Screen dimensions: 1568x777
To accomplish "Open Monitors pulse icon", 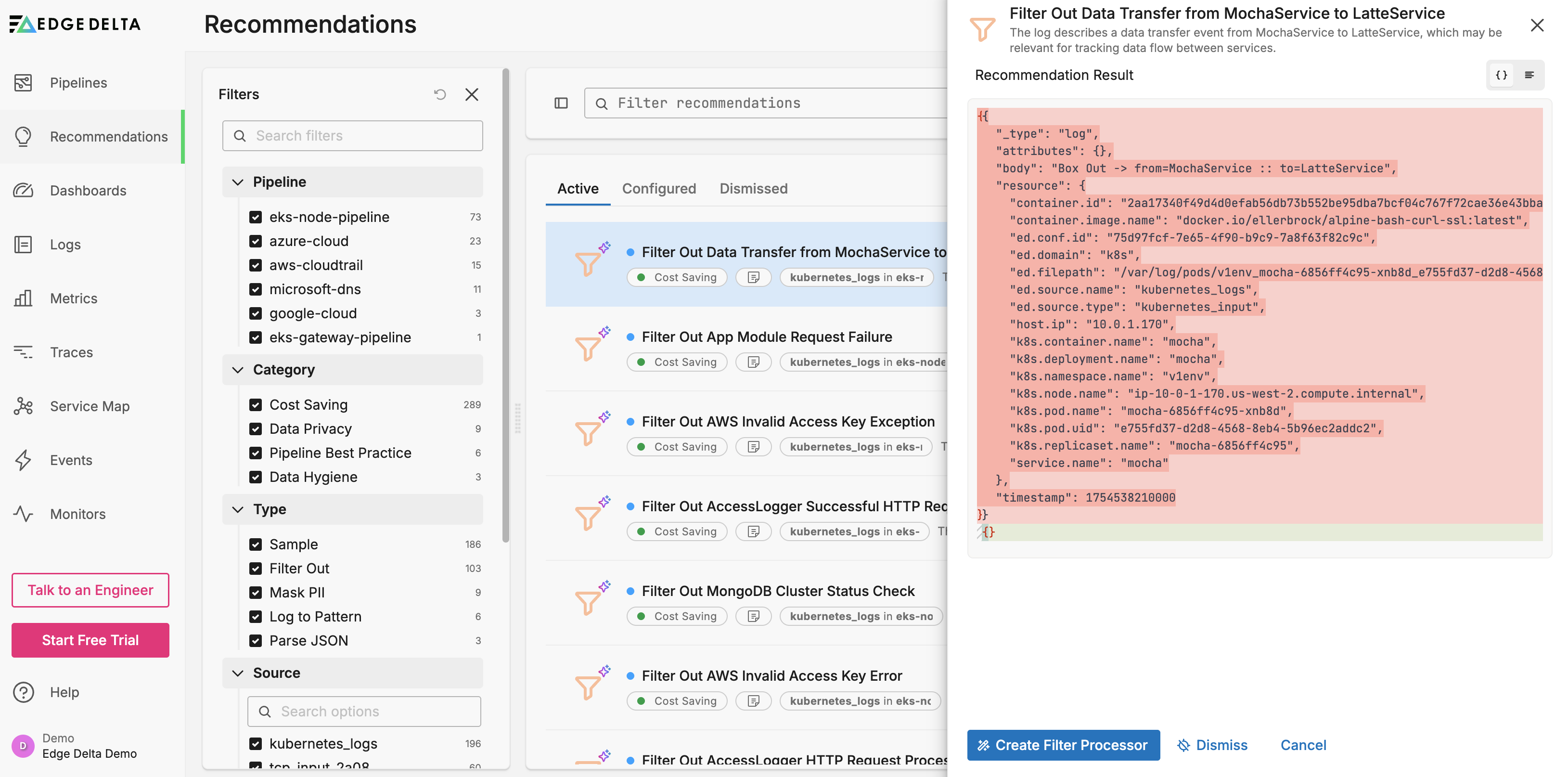I will (23, 514).
